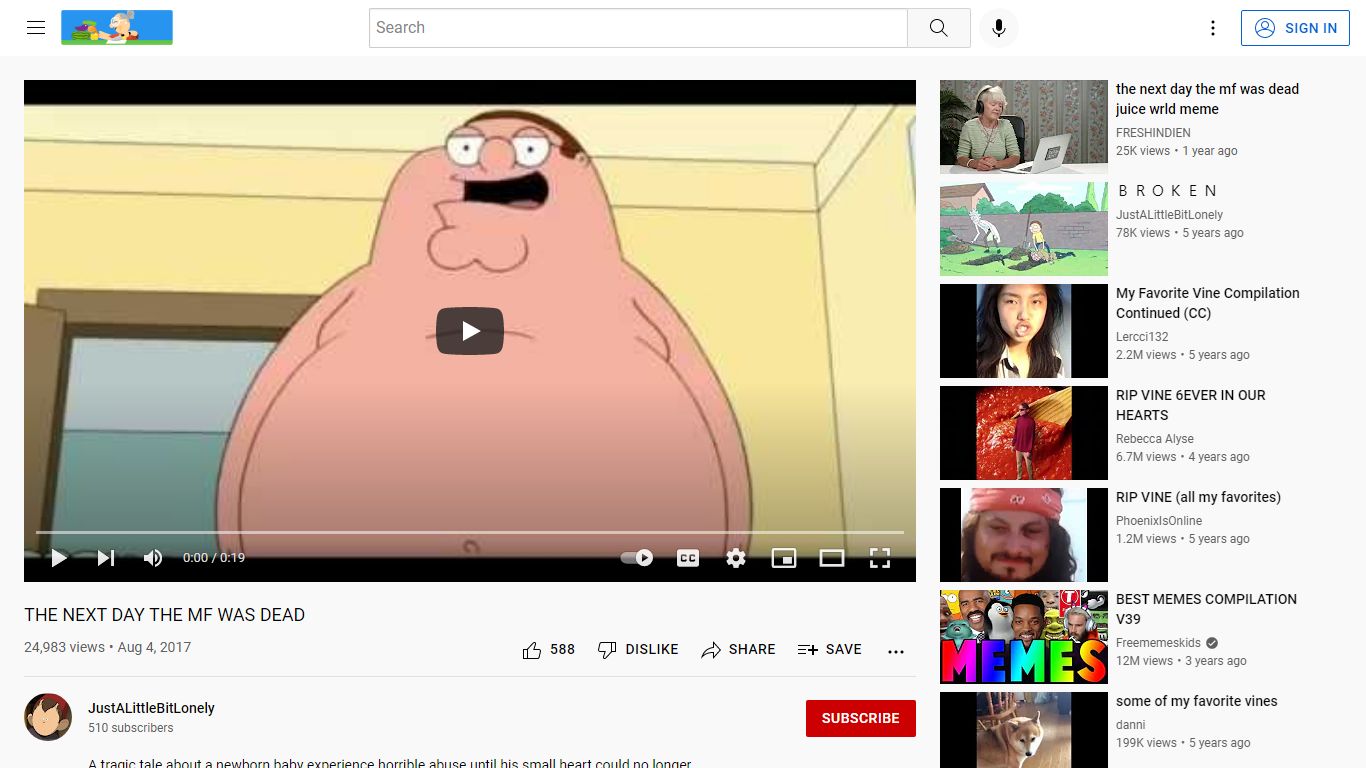This screenshot has height=768, width=1366.
Task: Open FRESHINDIEN channel link
Action: point(1153,133)
